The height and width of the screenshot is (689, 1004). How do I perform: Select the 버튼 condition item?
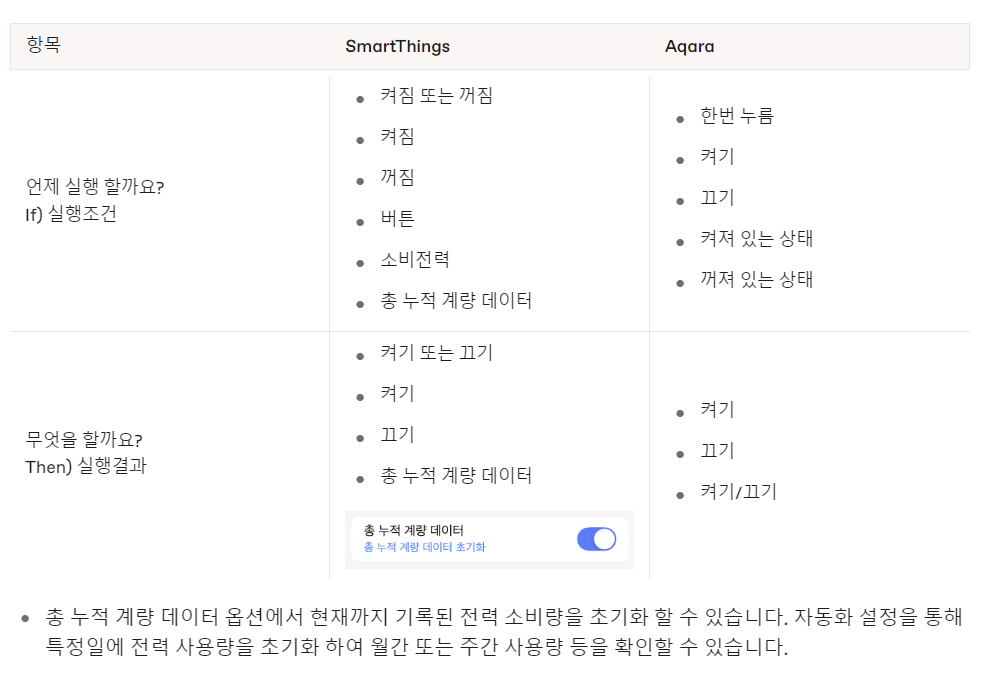[x=397, y=219]
